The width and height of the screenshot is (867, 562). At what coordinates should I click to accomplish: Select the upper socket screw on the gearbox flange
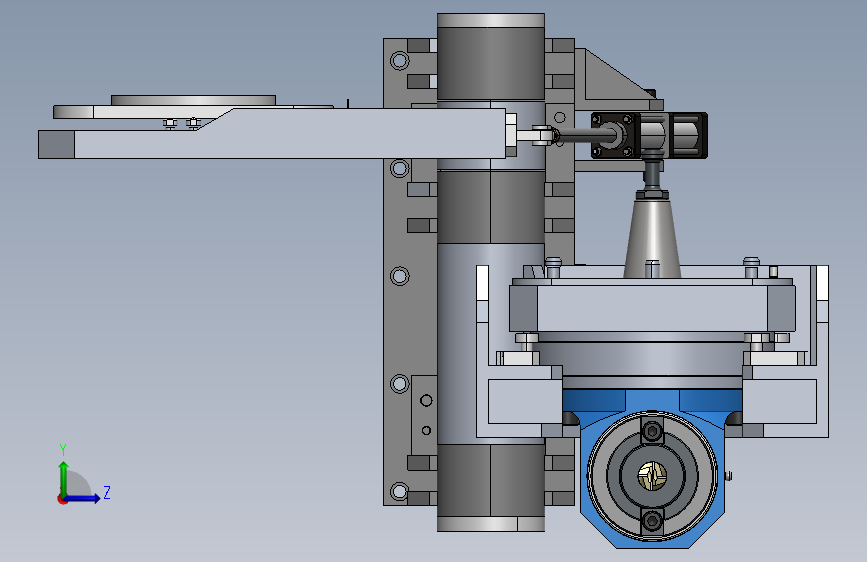pyautogui.click(x=652, y=431)
